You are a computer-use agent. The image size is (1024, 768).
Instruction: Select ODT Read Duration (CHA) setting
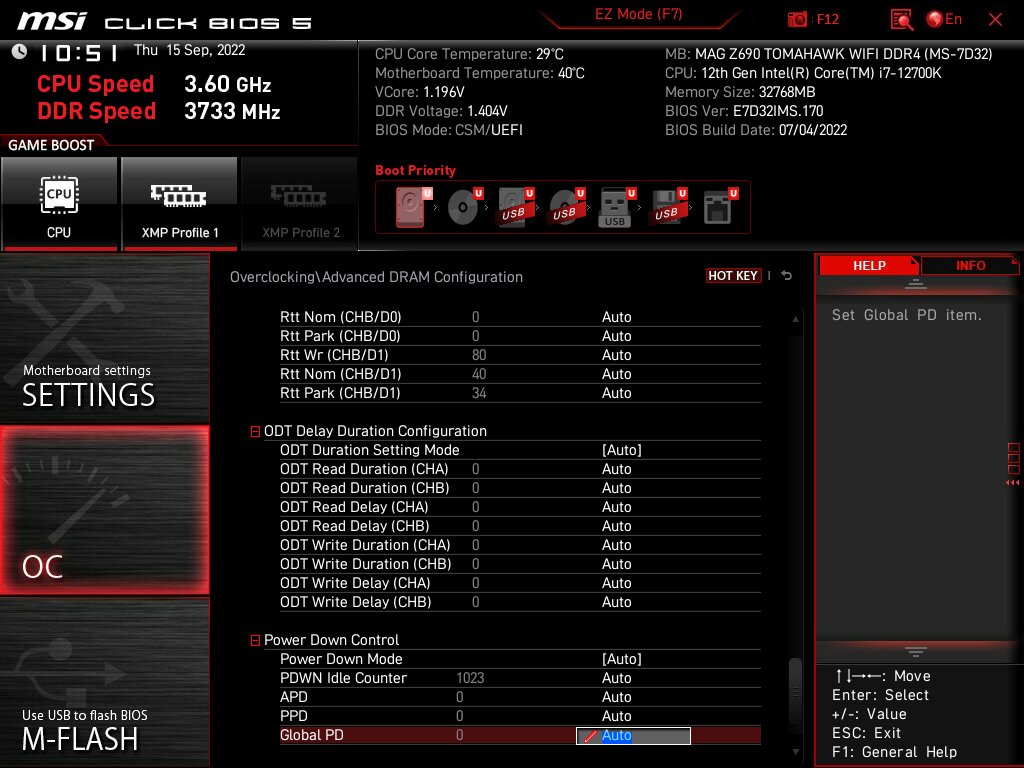point(520,469)
